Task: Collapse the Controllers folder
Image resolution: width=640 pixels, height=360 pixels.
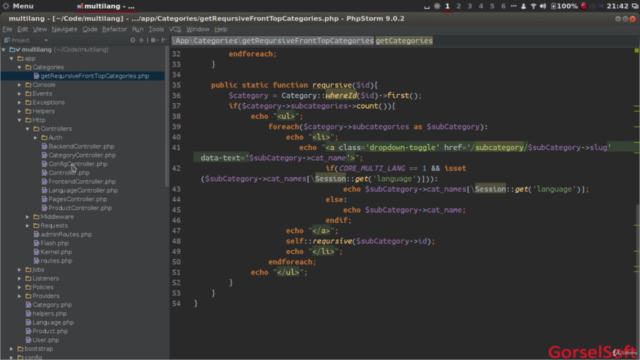Action: pyautogui.click(x=28, y=129)
